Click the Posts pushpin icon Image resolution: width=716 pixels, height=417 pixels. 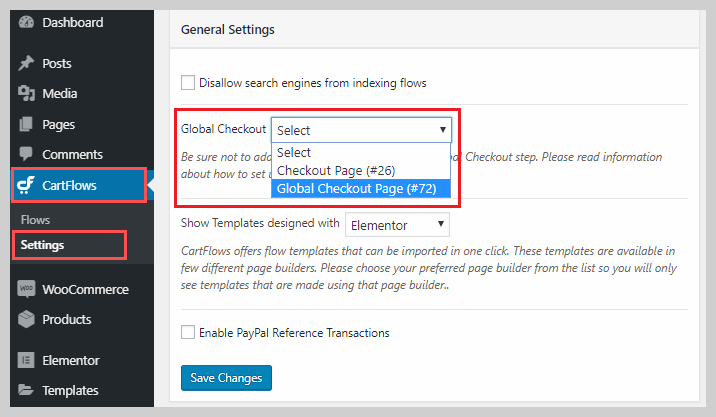click(26, 63)
